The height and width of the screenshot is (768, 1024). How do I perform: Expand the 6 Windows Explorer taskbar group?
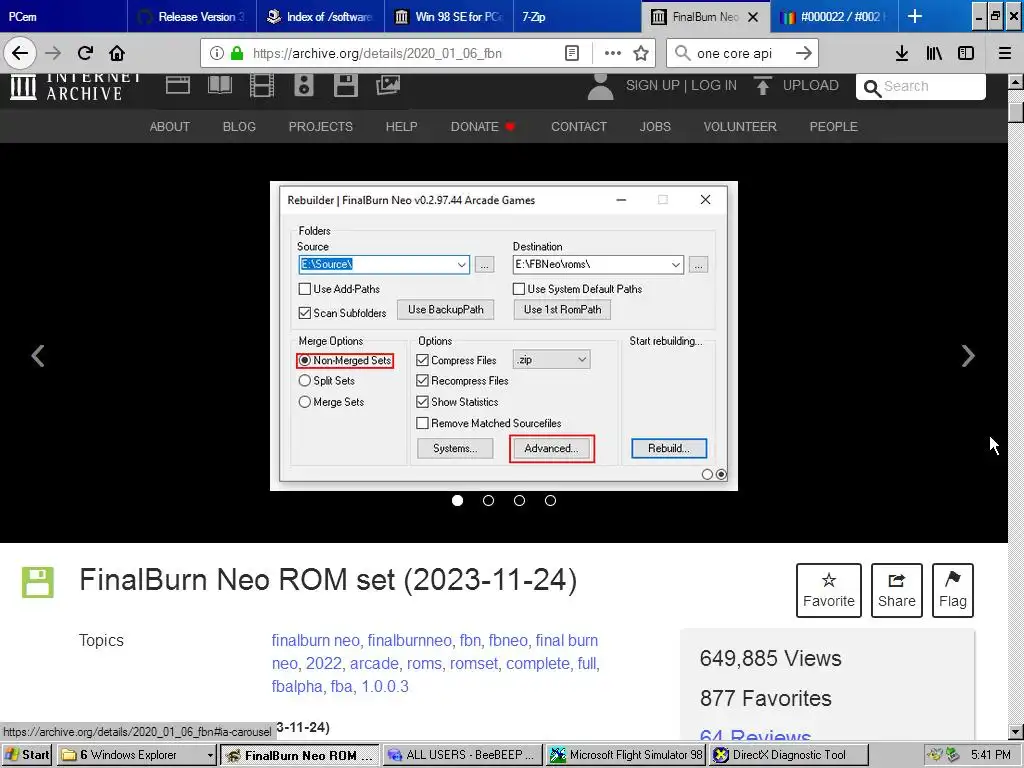[x=136, y=755]
